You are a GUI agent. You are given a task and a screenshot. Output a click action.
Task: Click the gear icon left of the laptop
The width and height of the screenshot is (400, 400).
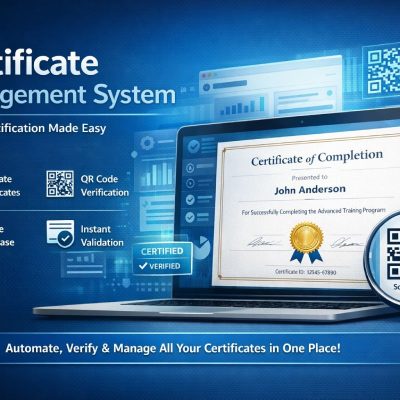click(147, 143)
